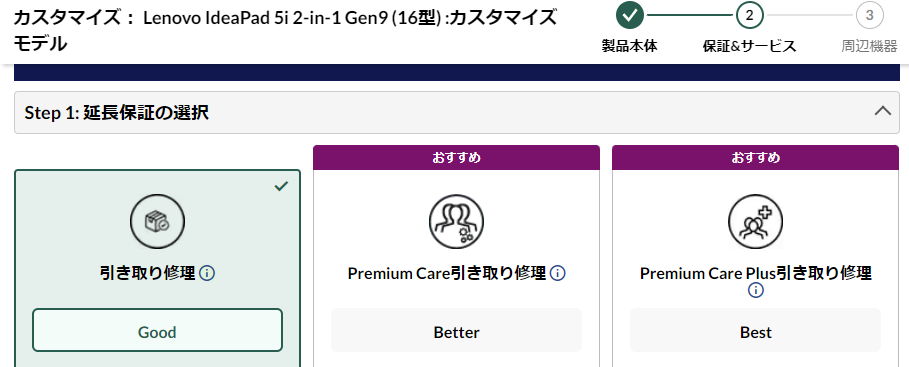Jump to the 周辺機器 step

coord(870,46)
